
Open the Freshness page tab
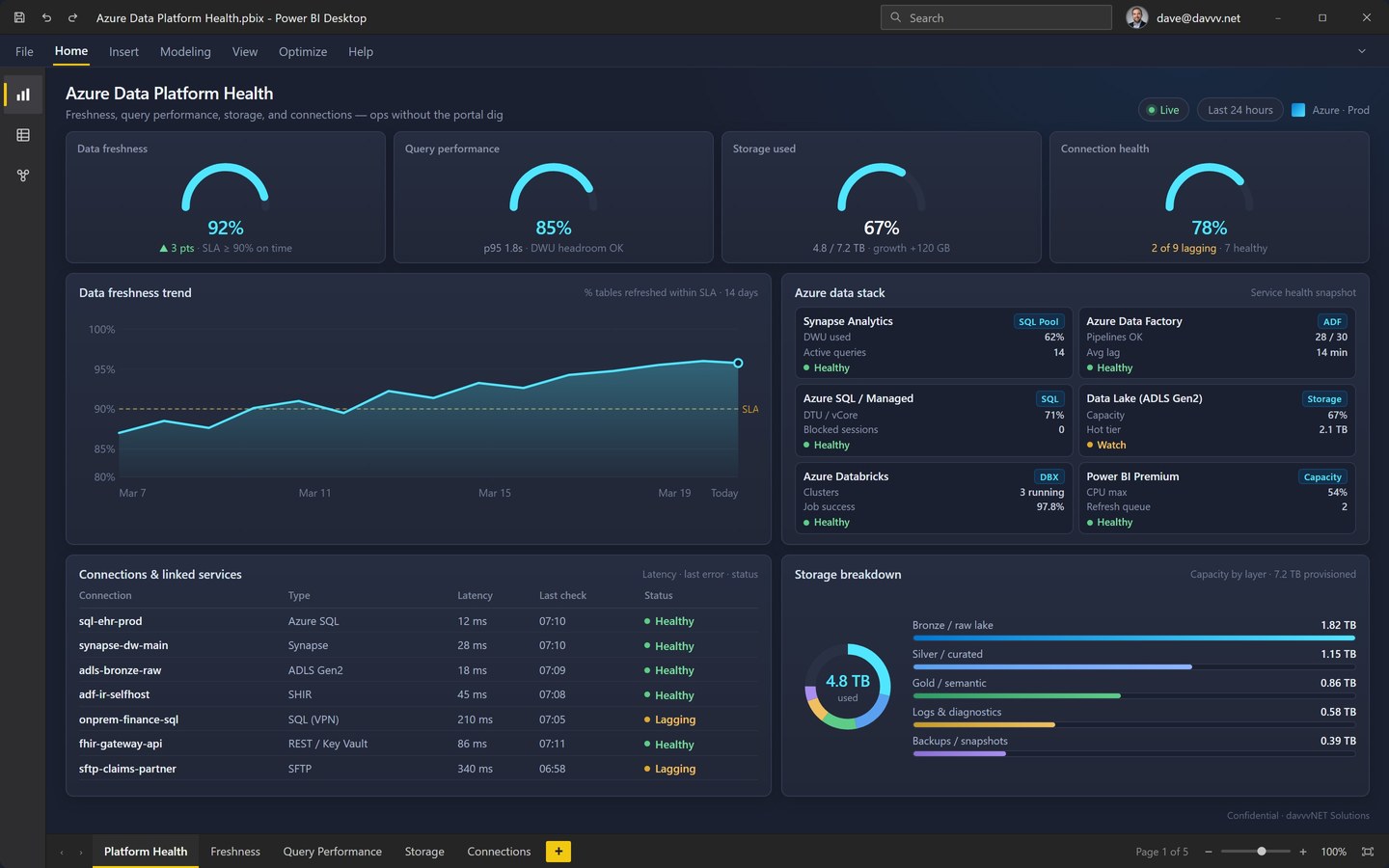click(235, 852)
